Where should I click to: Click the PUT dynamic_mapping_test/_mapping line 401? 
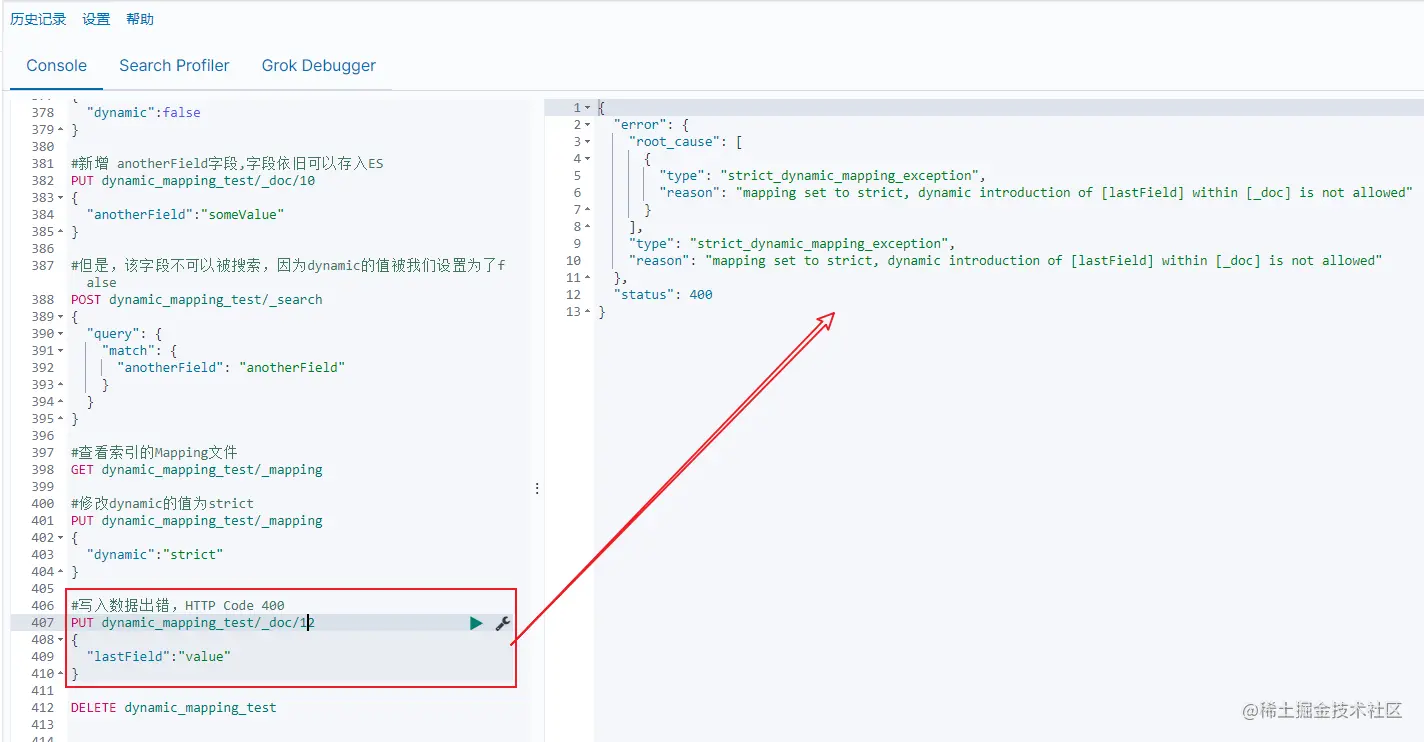click(197, 521)
